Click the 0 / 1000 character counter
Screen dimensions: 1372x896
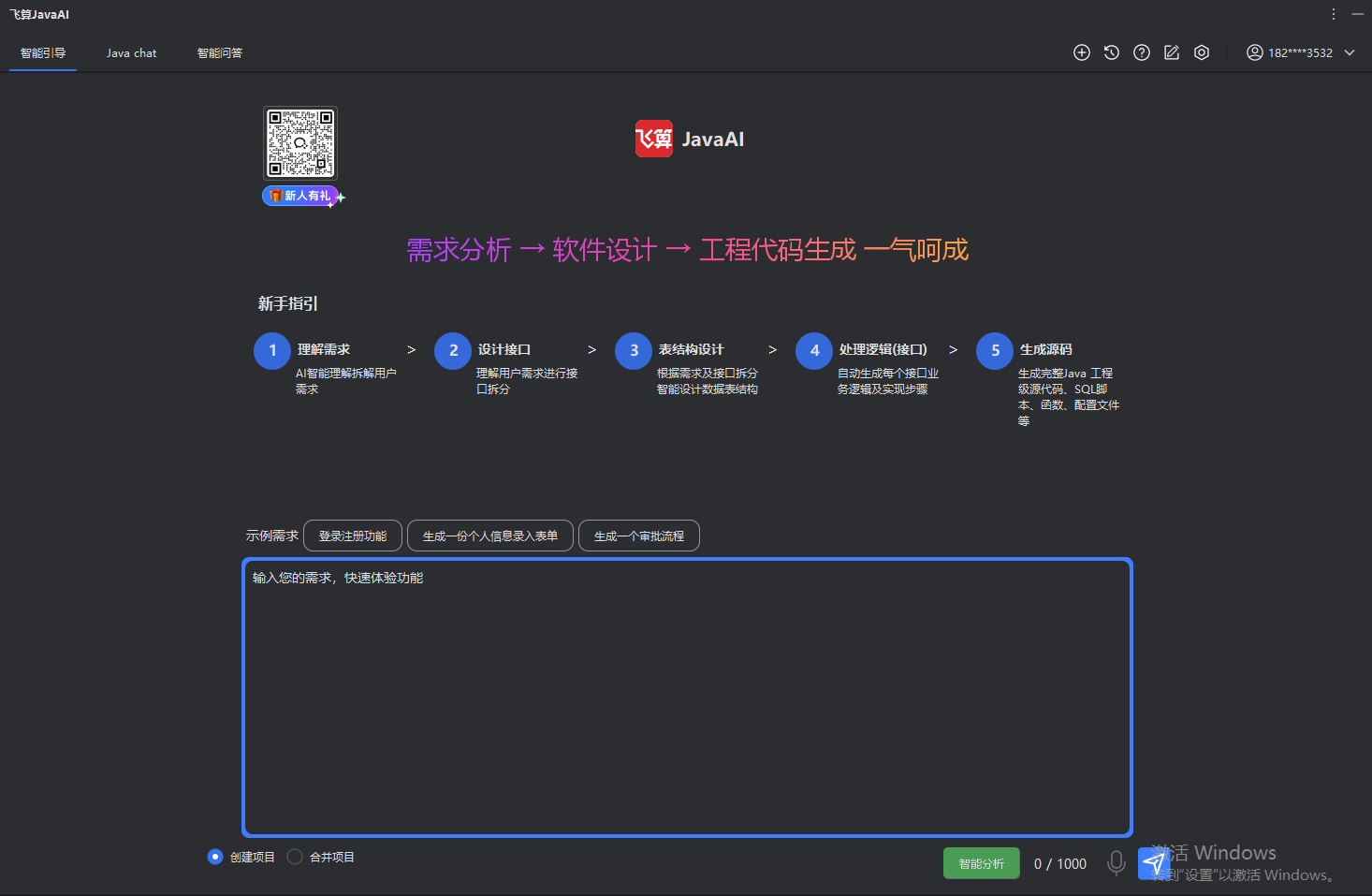[x=1060, y=863]
